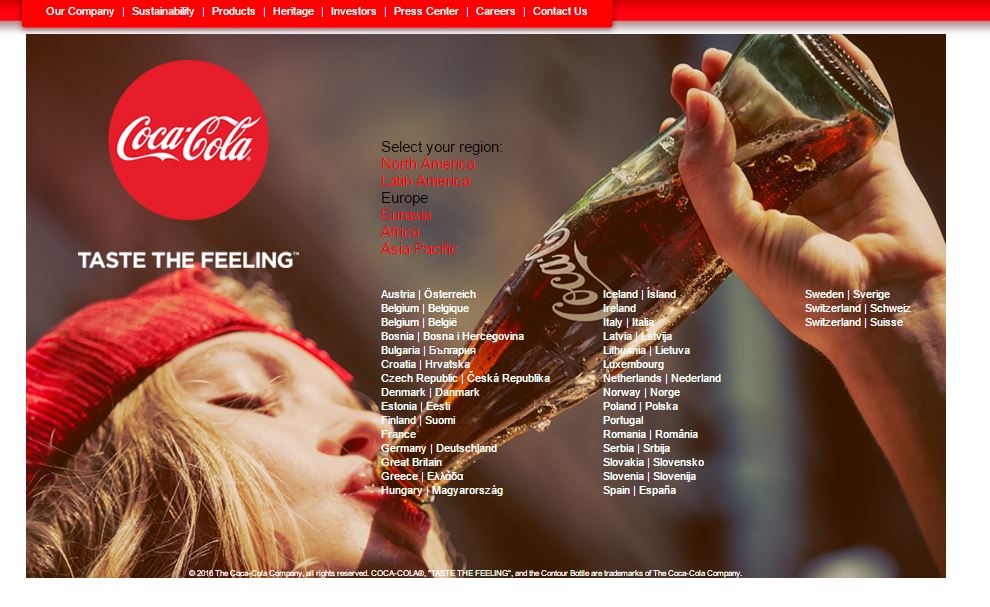Go to the Products page
Viewport: 990px width, 607px height.
pos(233,11)
